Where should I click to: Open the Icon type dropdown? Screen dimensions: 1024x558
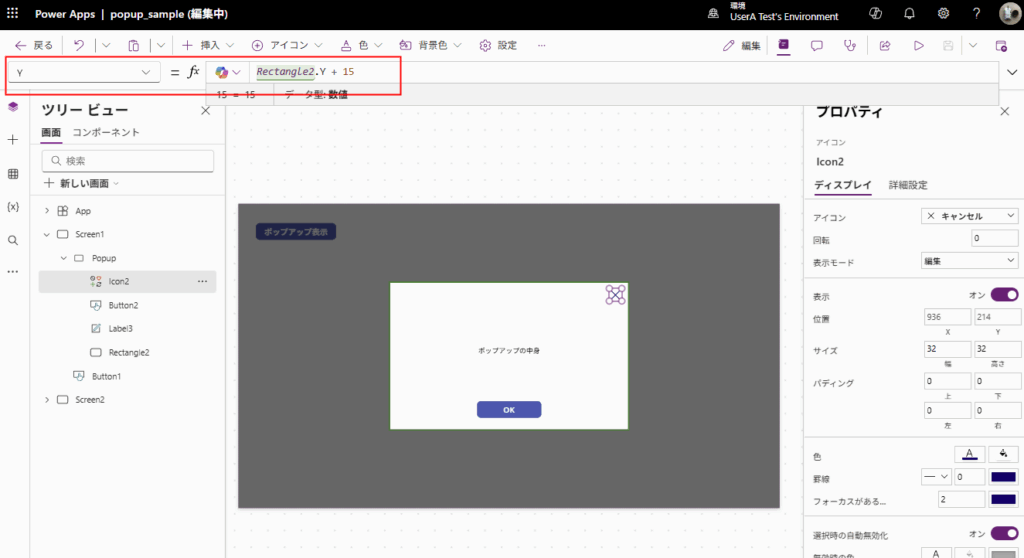970,216
